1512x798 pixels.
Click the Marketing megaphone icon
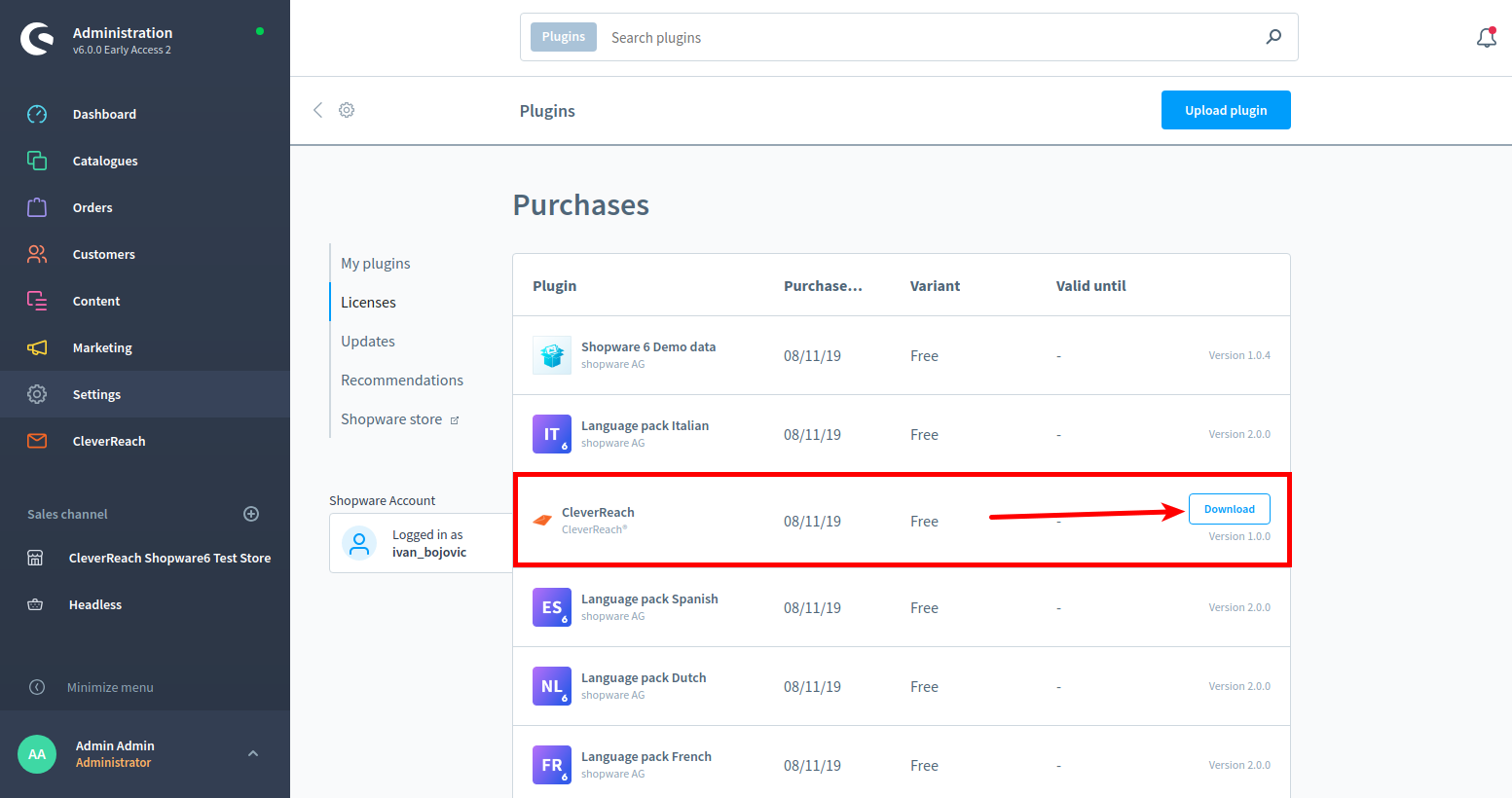(x=37, y=347)
